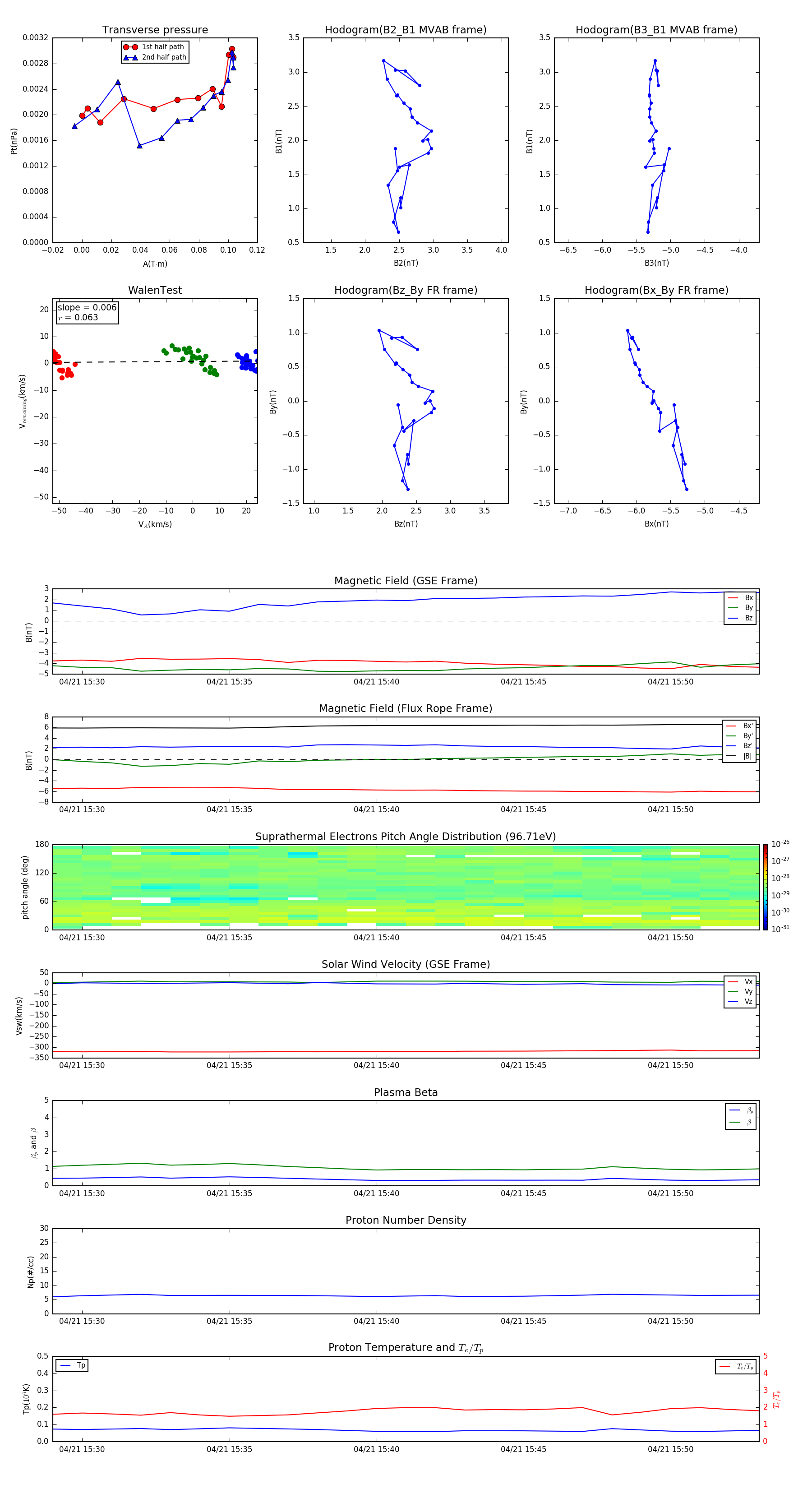Image resolution: width=812 pixels, height=1489 pixels.
Task: Click the "B3(nT)" x-axis label
Action: point(656,263)
